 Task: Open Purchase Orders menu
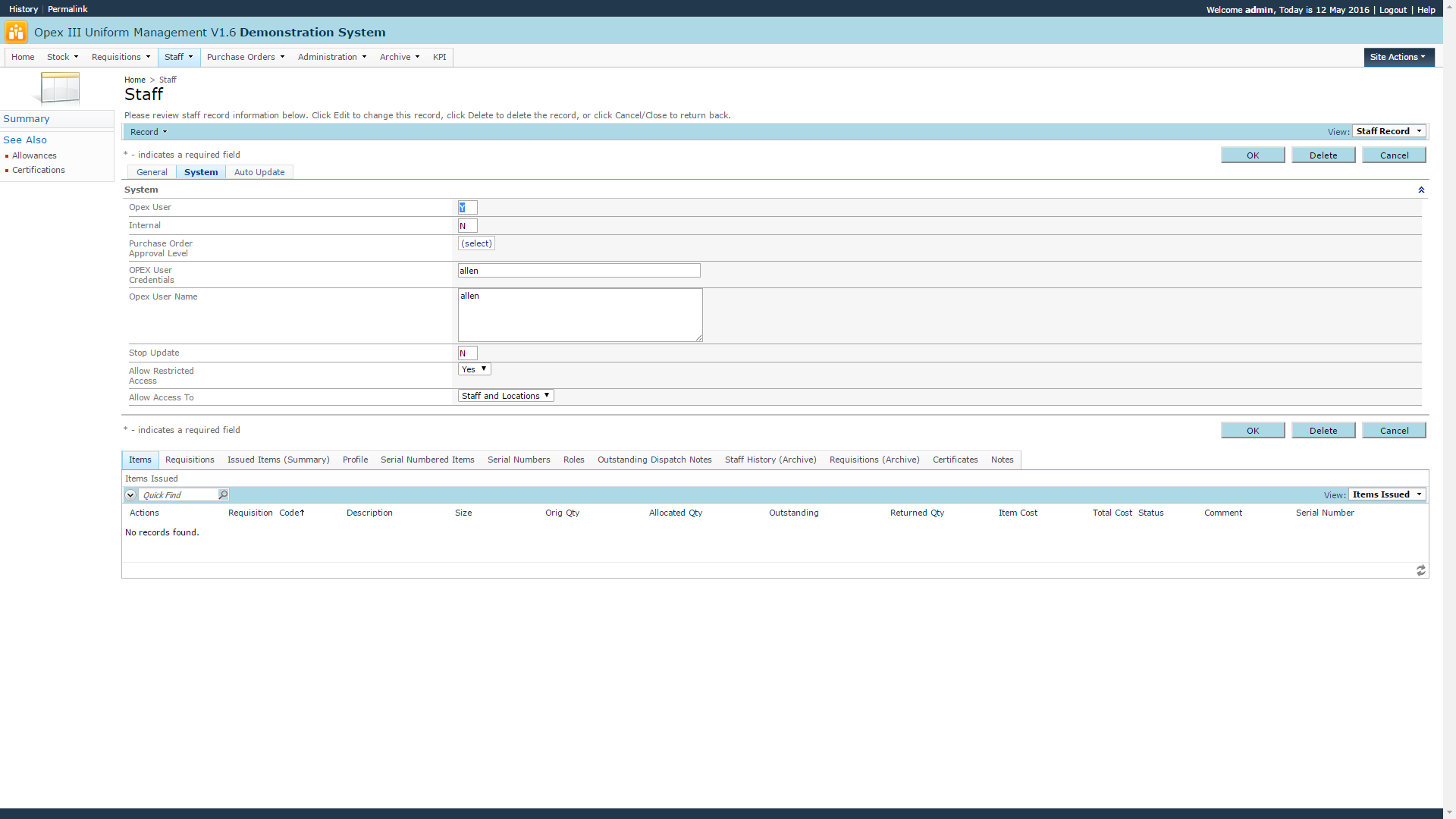245,57
